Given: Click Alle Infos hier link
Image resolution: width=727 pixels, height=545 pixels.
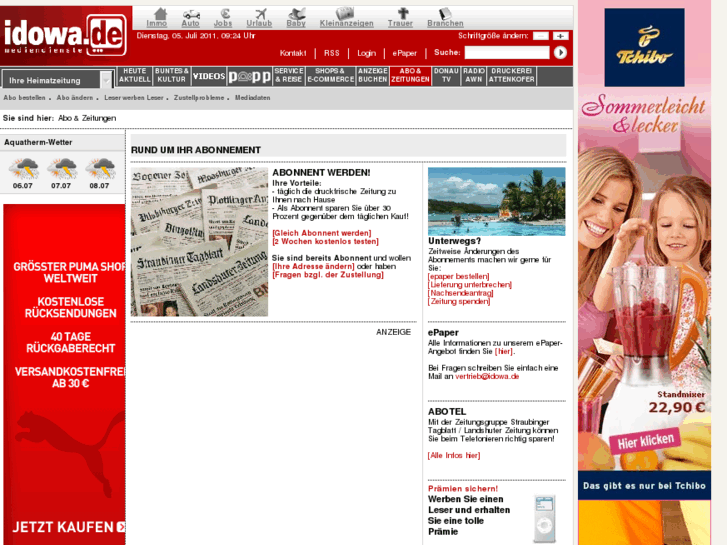Looking at the screenshot, I should point(454,455).
